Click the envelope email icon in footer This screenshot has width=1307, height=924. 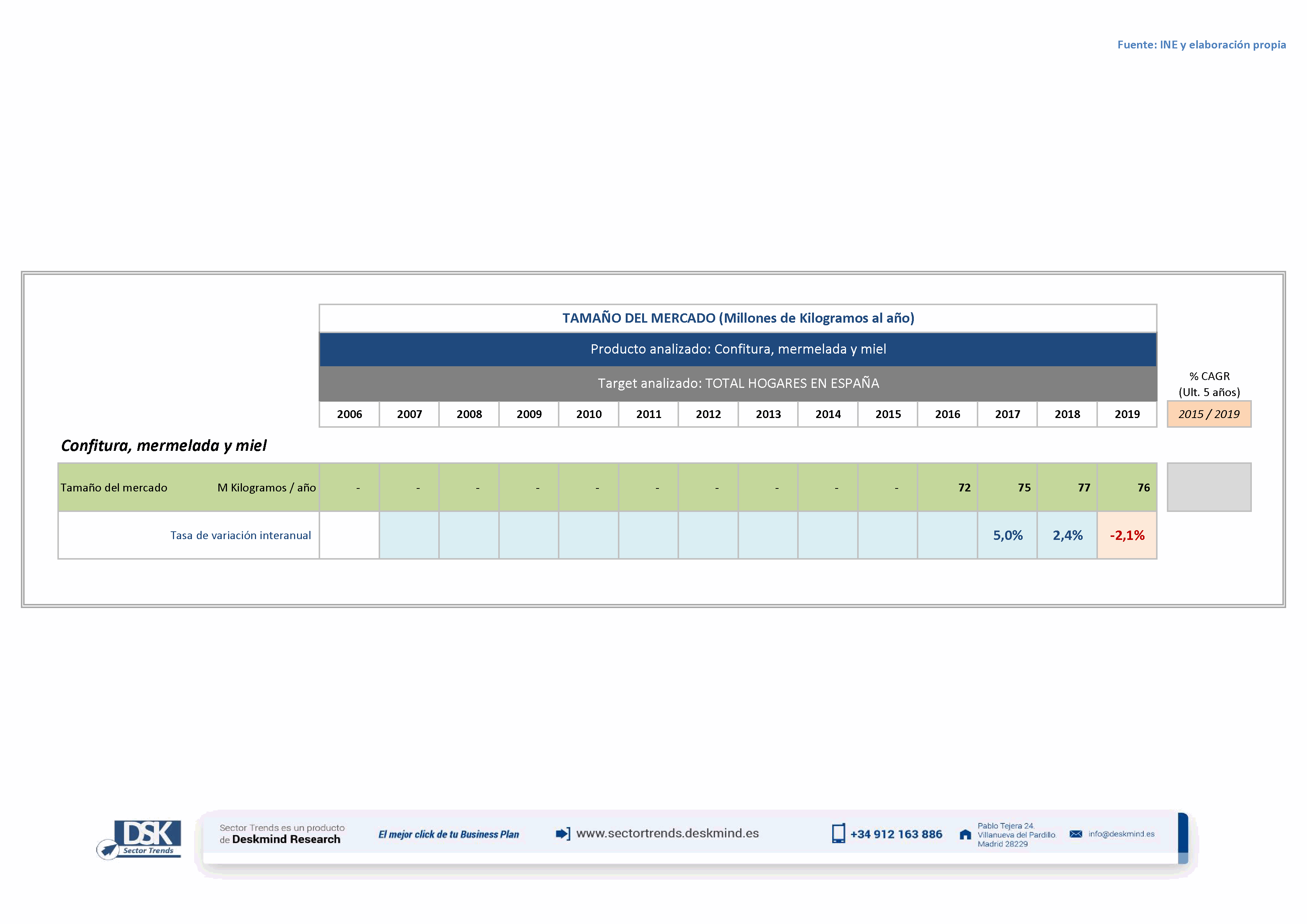tap(1075, 834)
